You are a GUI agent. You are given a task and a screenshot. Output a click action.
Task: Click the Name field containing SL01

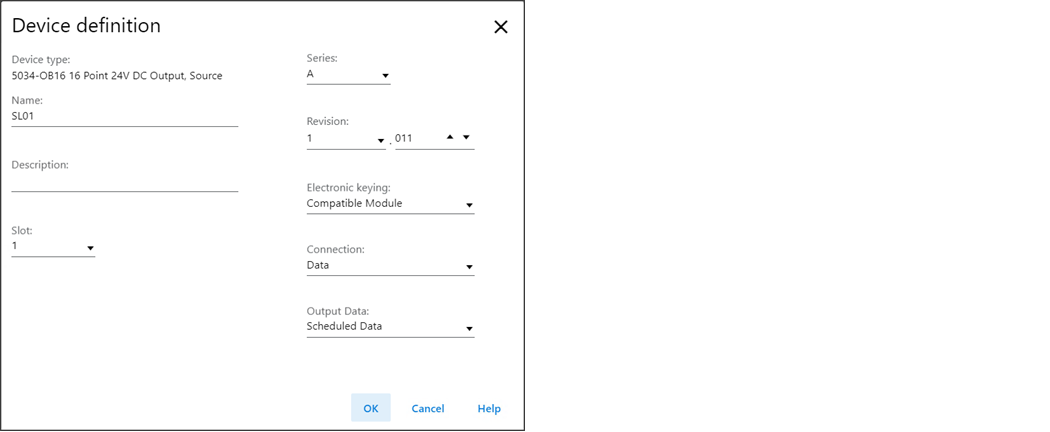[x=124, y=116]
